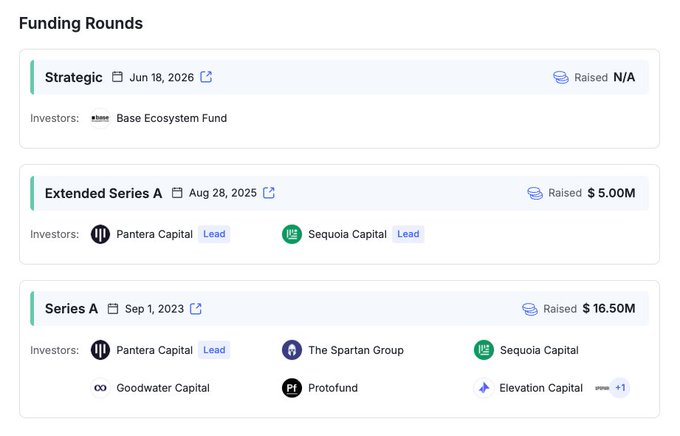
Task: Click the Jun 18, 2026 date
Action: pyautogui.click(x=162, y=77)
